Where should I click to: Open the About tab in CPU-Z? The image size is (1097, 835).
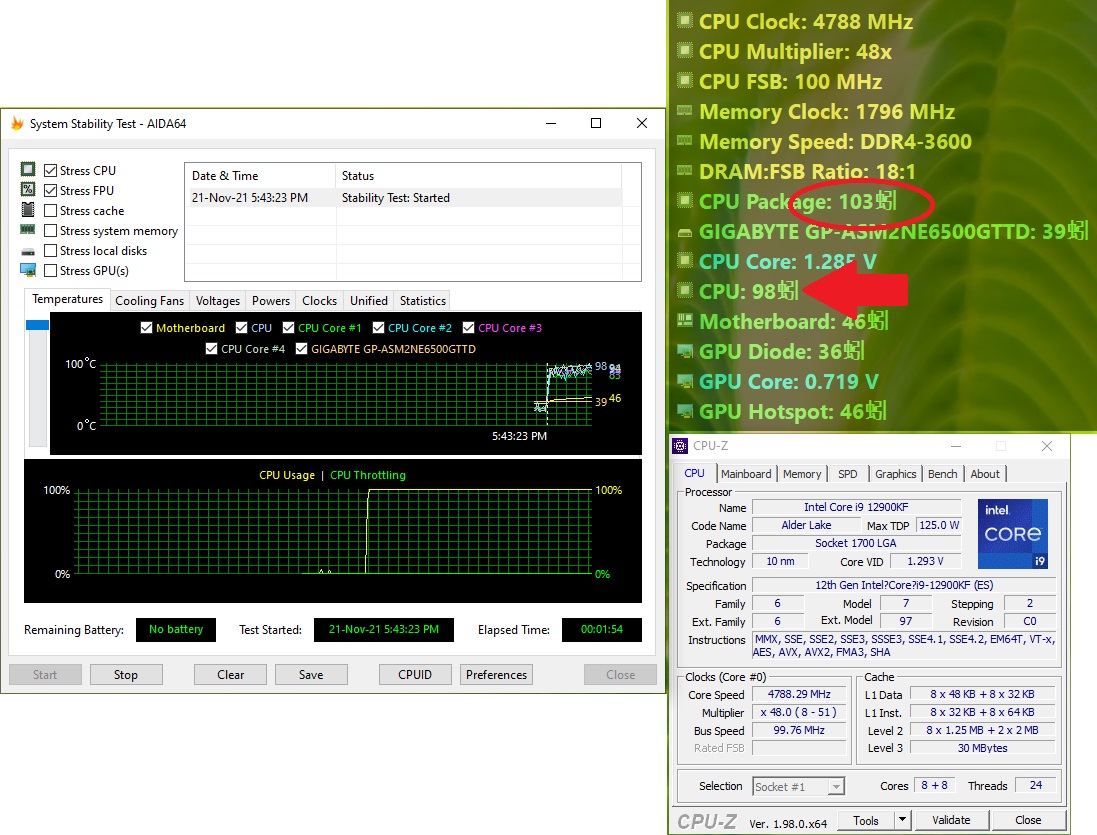(x=985, y=474)
